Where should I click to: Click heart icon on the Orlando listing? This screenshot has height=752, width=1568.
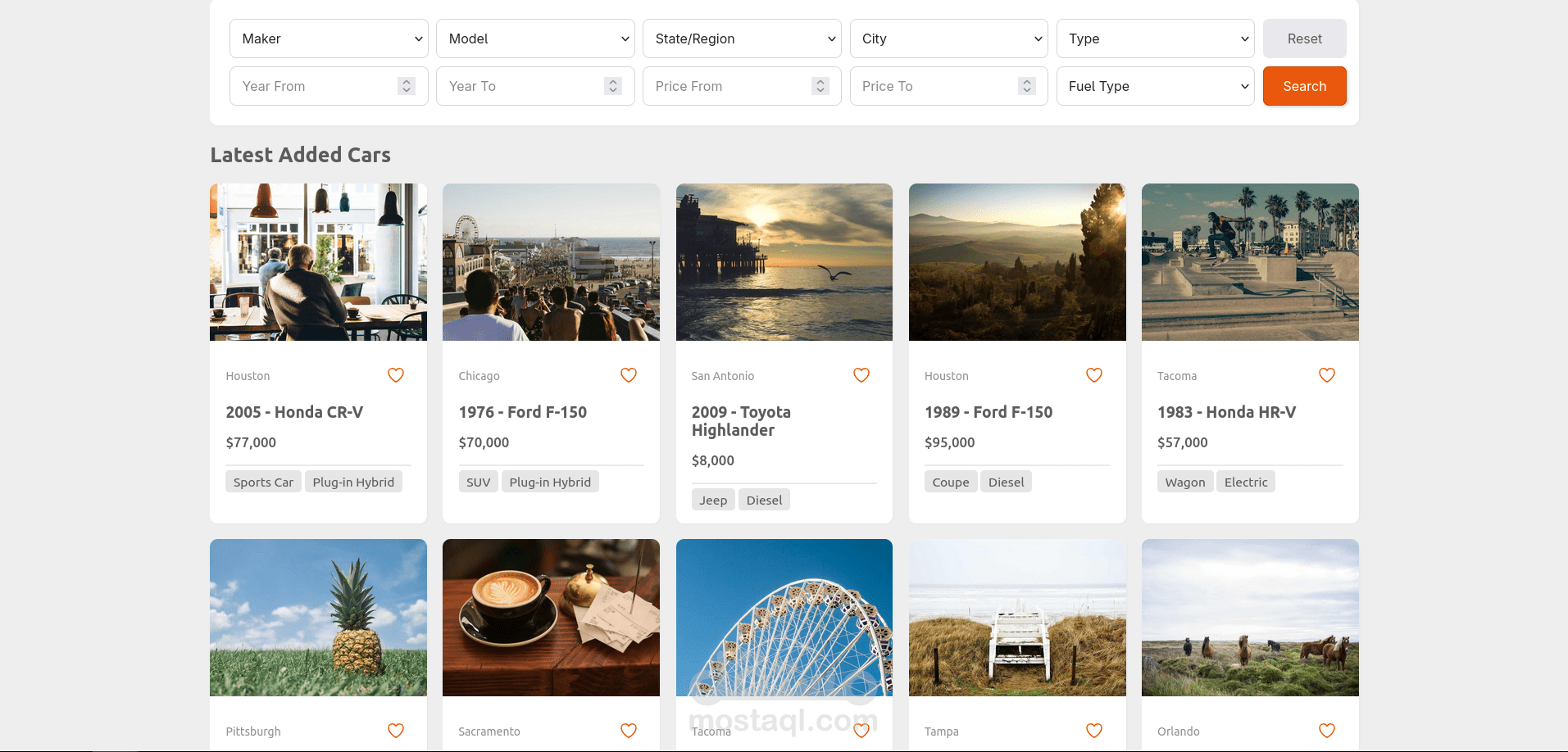(x=1327, y=731)
